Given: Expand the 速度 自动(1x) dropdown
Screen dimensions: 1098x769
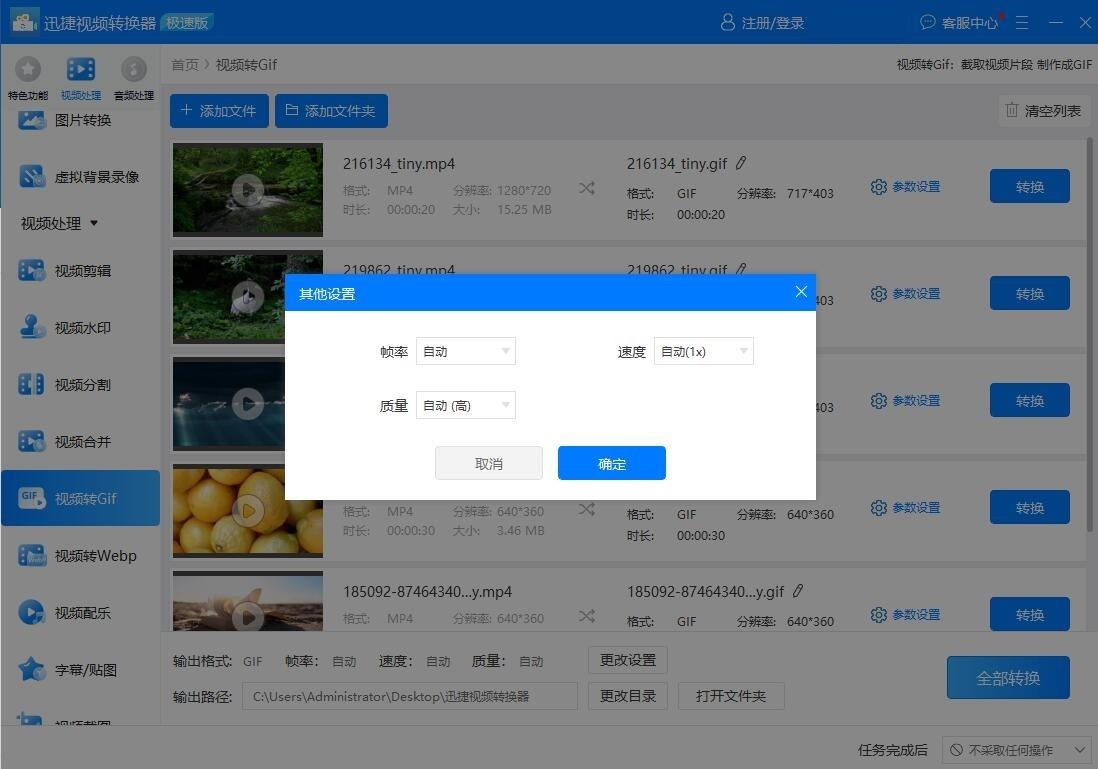Looking at the screenshot, I should pyautogui.click(x=704, y=351).
